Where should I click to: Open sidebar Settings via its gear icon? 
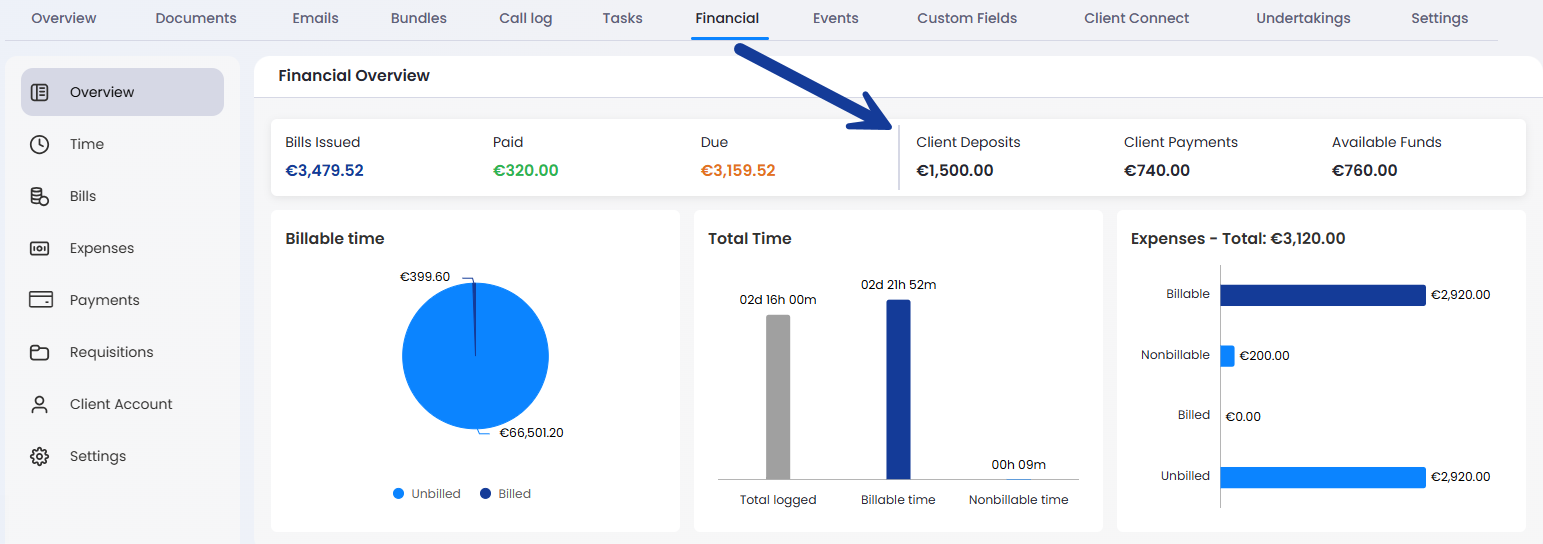[x=40, y=456]
